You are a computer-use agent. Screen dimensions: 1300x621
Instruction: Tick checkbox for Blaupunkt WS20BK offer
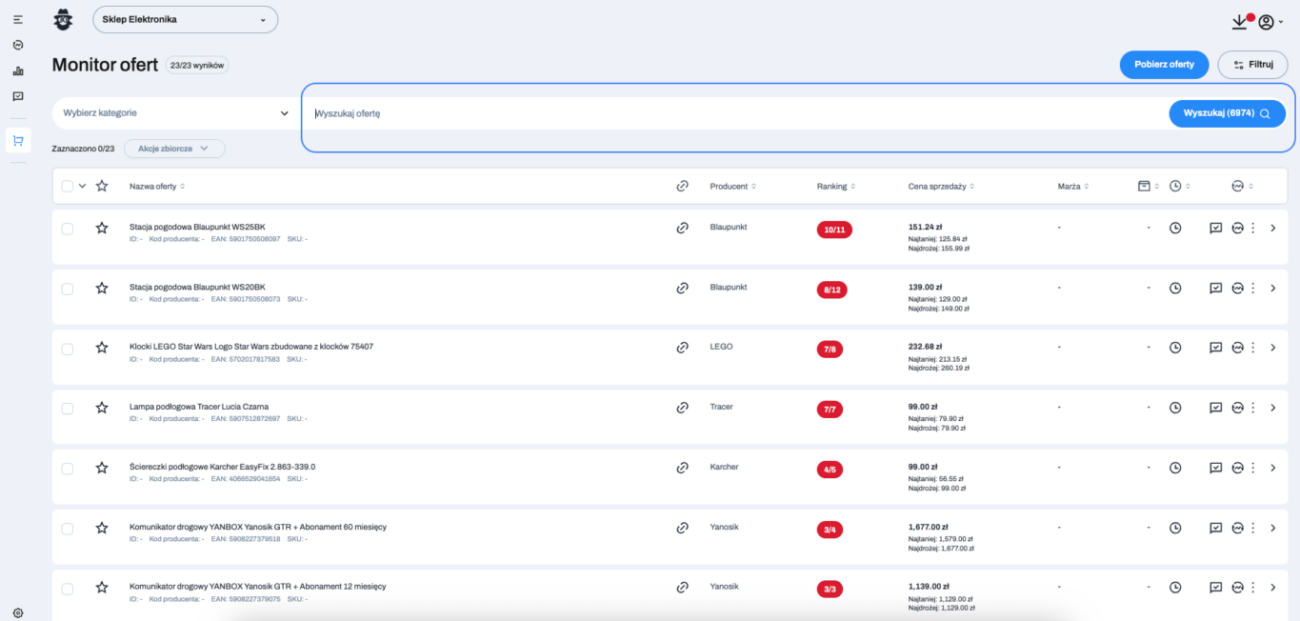coord(67,288)
